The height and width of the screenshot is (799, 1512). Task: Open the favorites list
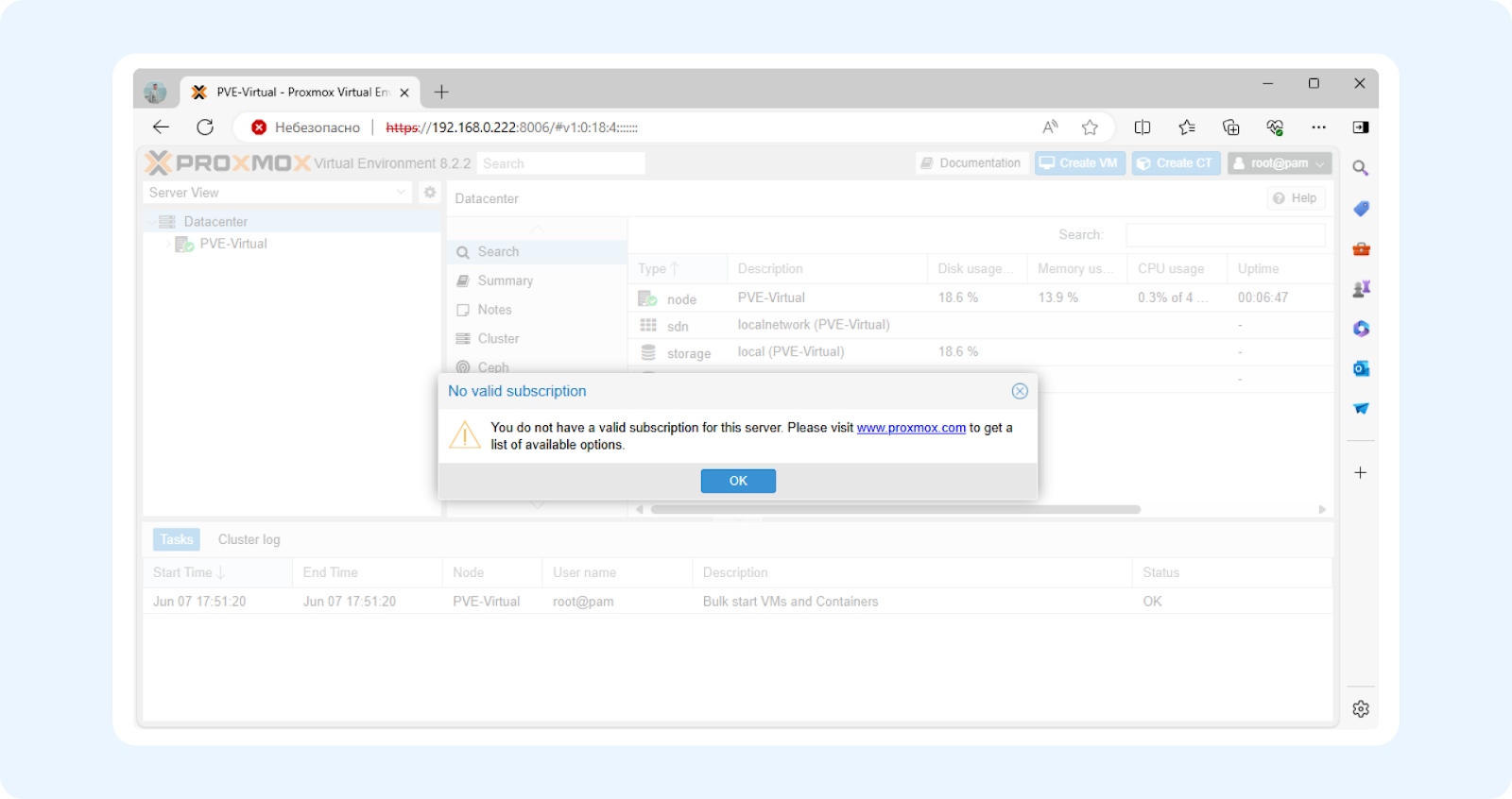1187,127
